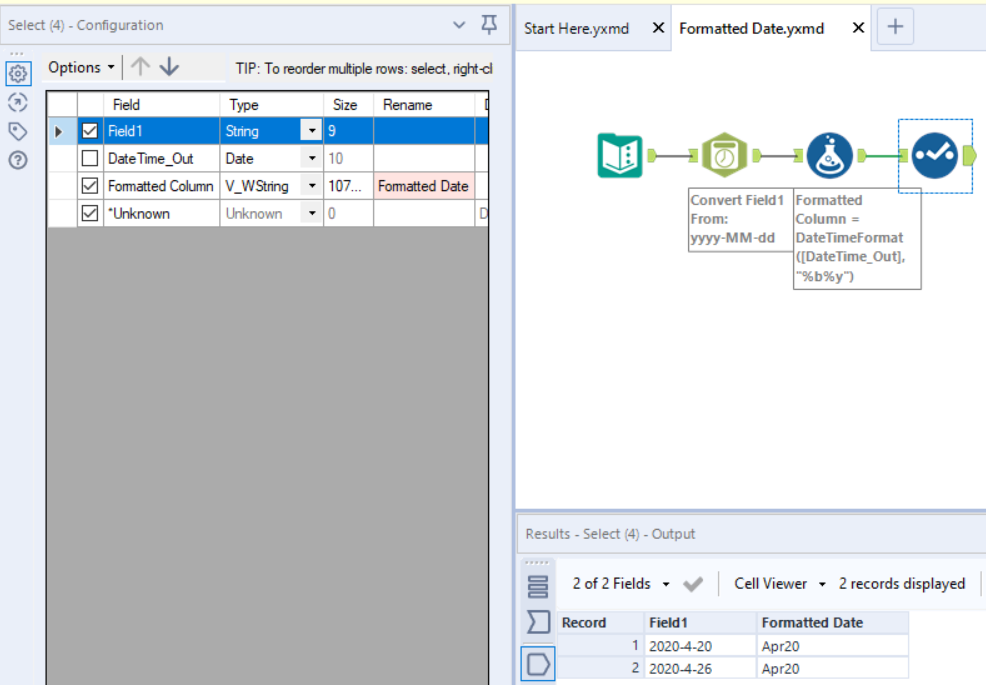Click the Text Input output anchor
Image resolution: width=986 pixels, height=685 pixels.
pos(652,155)
